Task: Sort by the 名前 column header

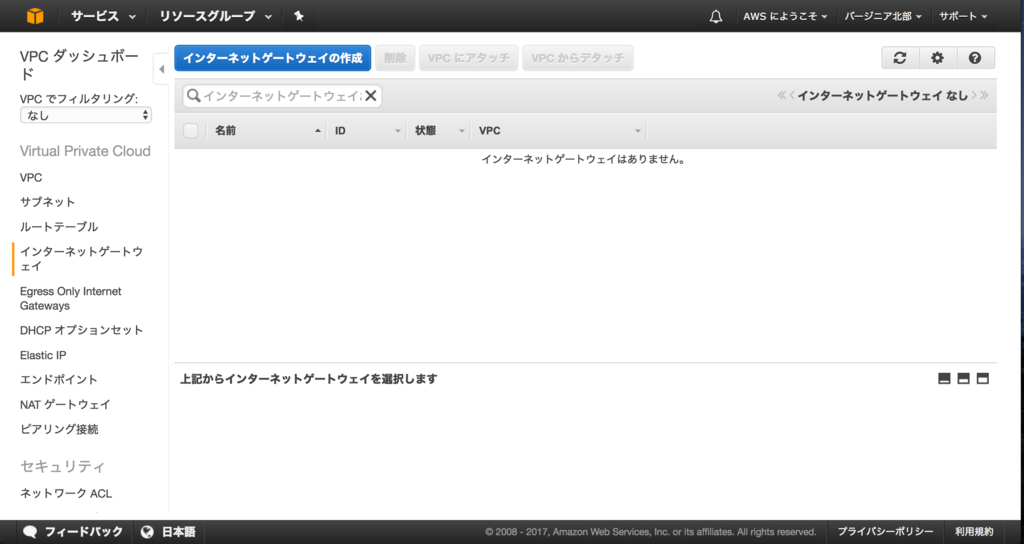Action: point(267,131)
